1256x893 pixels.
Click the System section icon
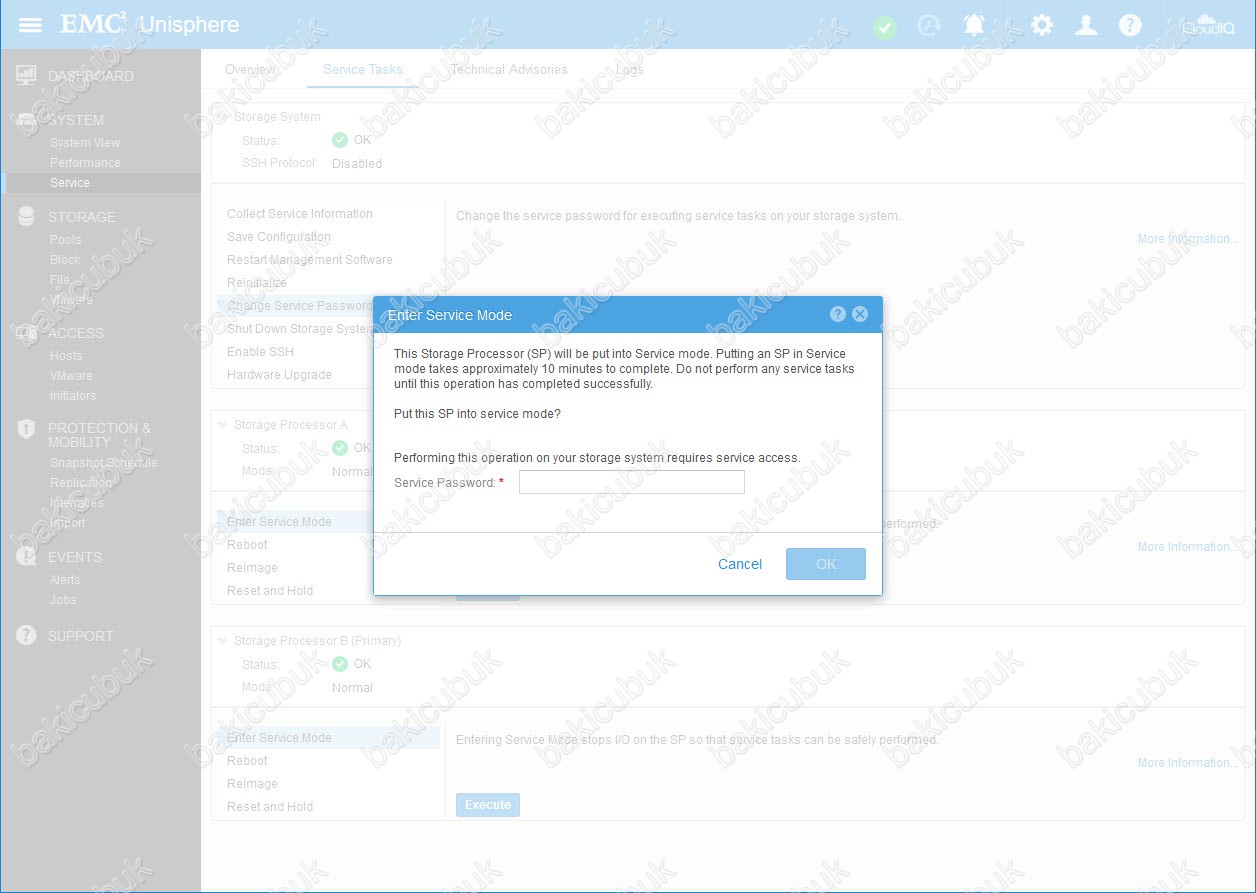(27, 120)
